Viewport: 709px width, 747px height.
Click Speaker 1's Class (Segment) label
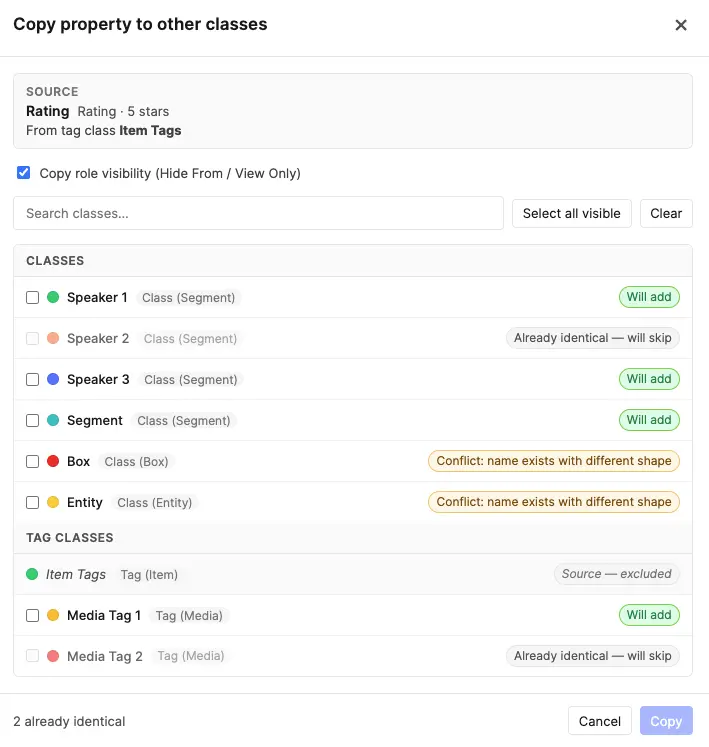[189, 298]
